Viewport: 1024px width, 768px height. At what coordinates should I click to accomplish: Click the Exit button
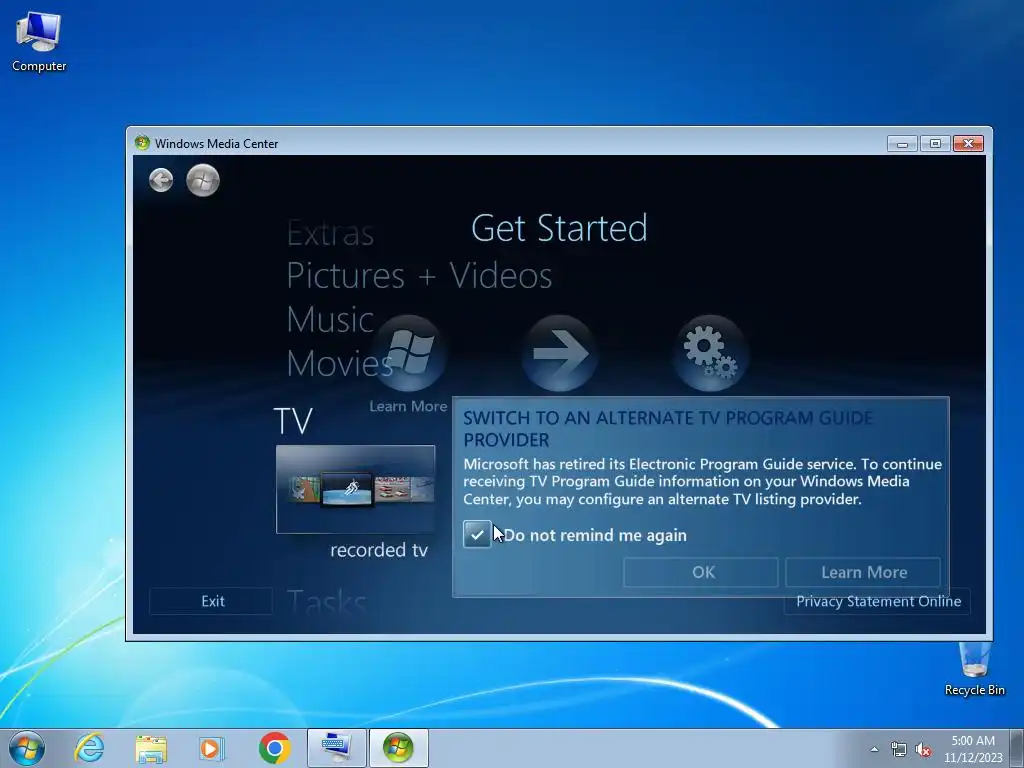[x=212, y=601]
